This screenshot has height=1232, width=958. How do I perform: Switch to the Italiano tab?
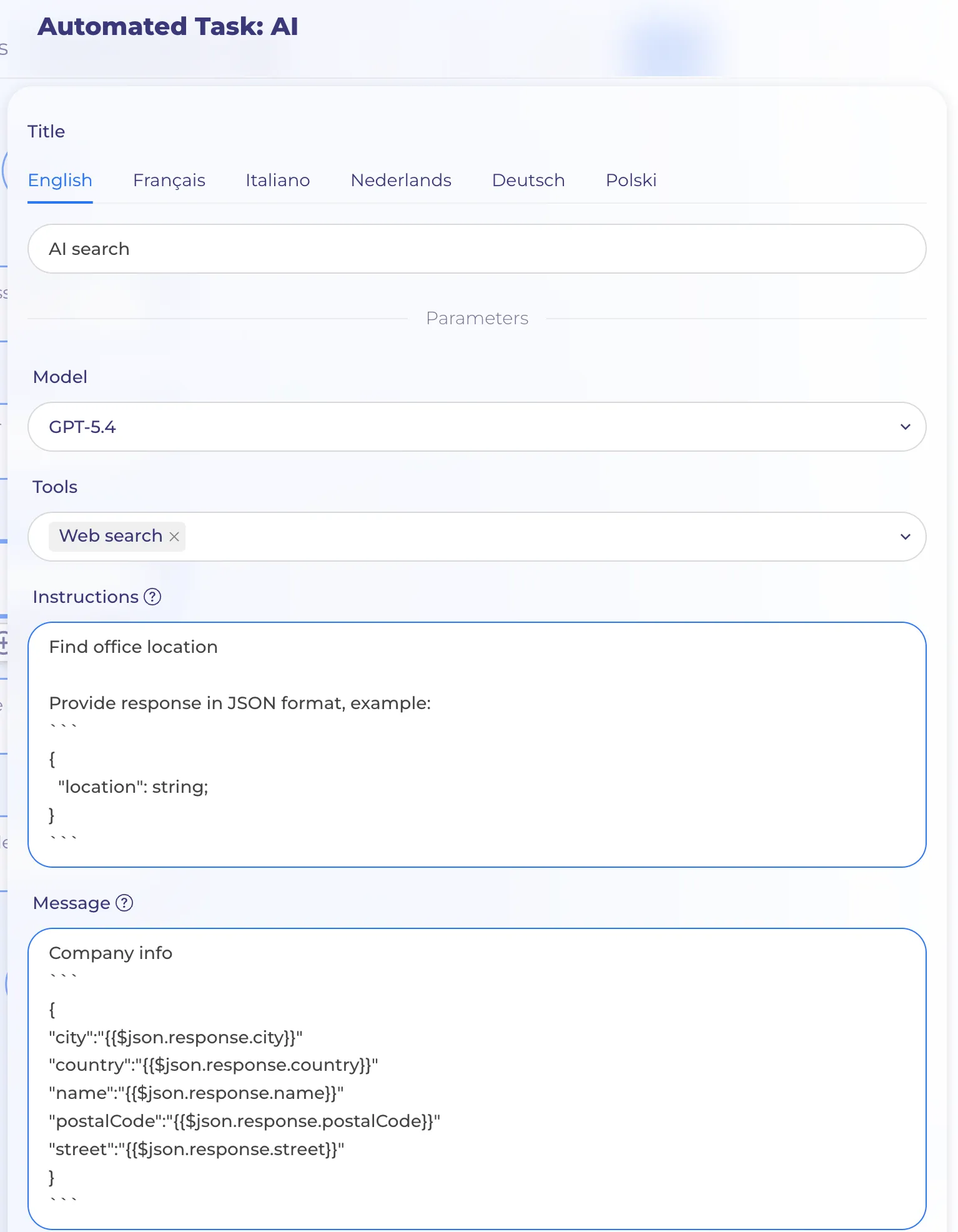tap(278, 181)
